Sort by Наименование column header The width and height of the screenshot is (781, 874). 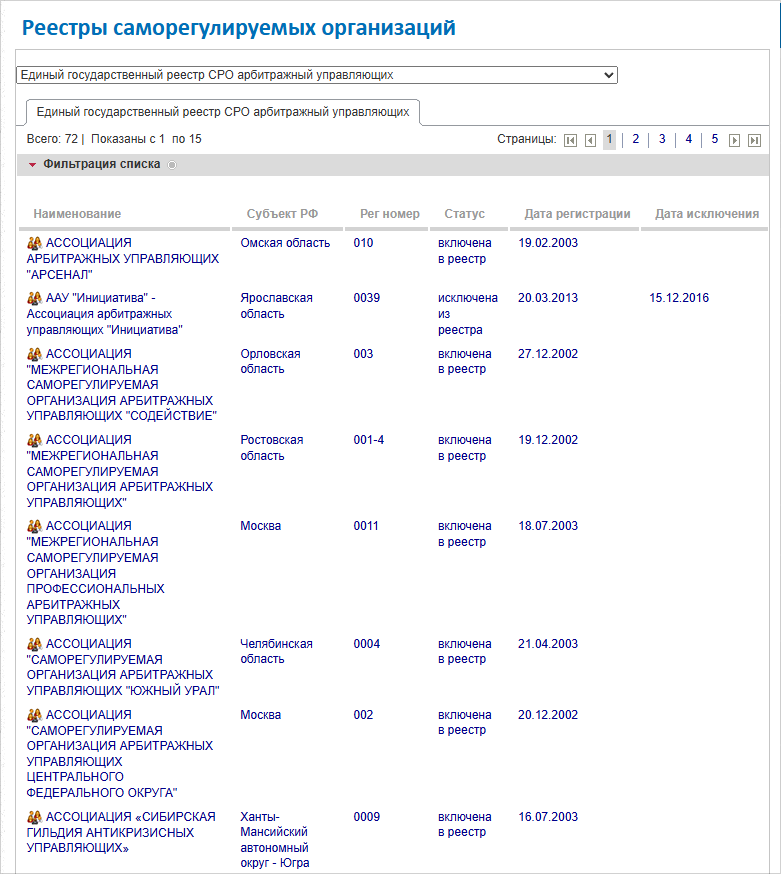point(77,214)
